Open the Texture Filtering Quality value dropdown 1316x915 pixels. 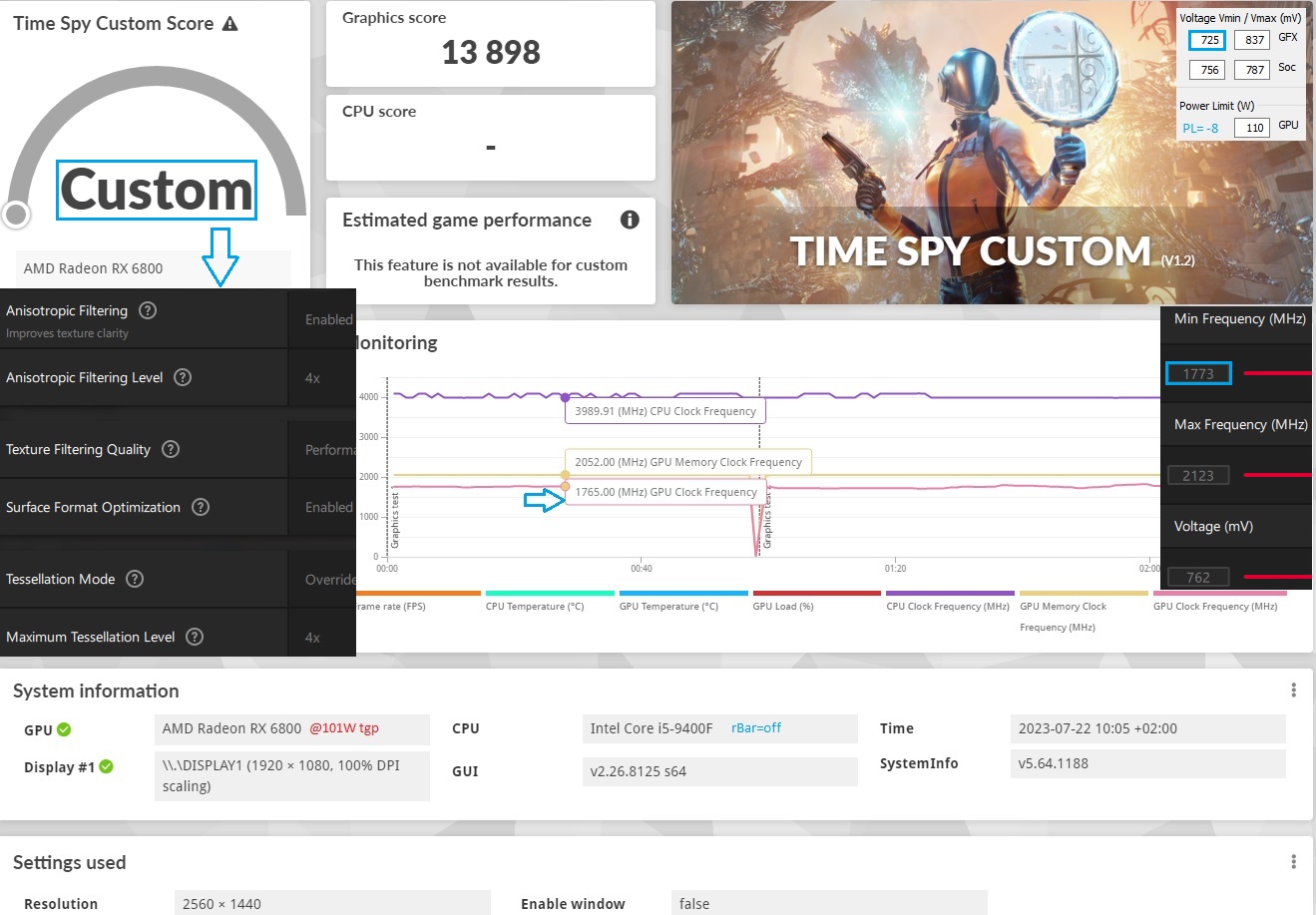click(x=322, y=449)
